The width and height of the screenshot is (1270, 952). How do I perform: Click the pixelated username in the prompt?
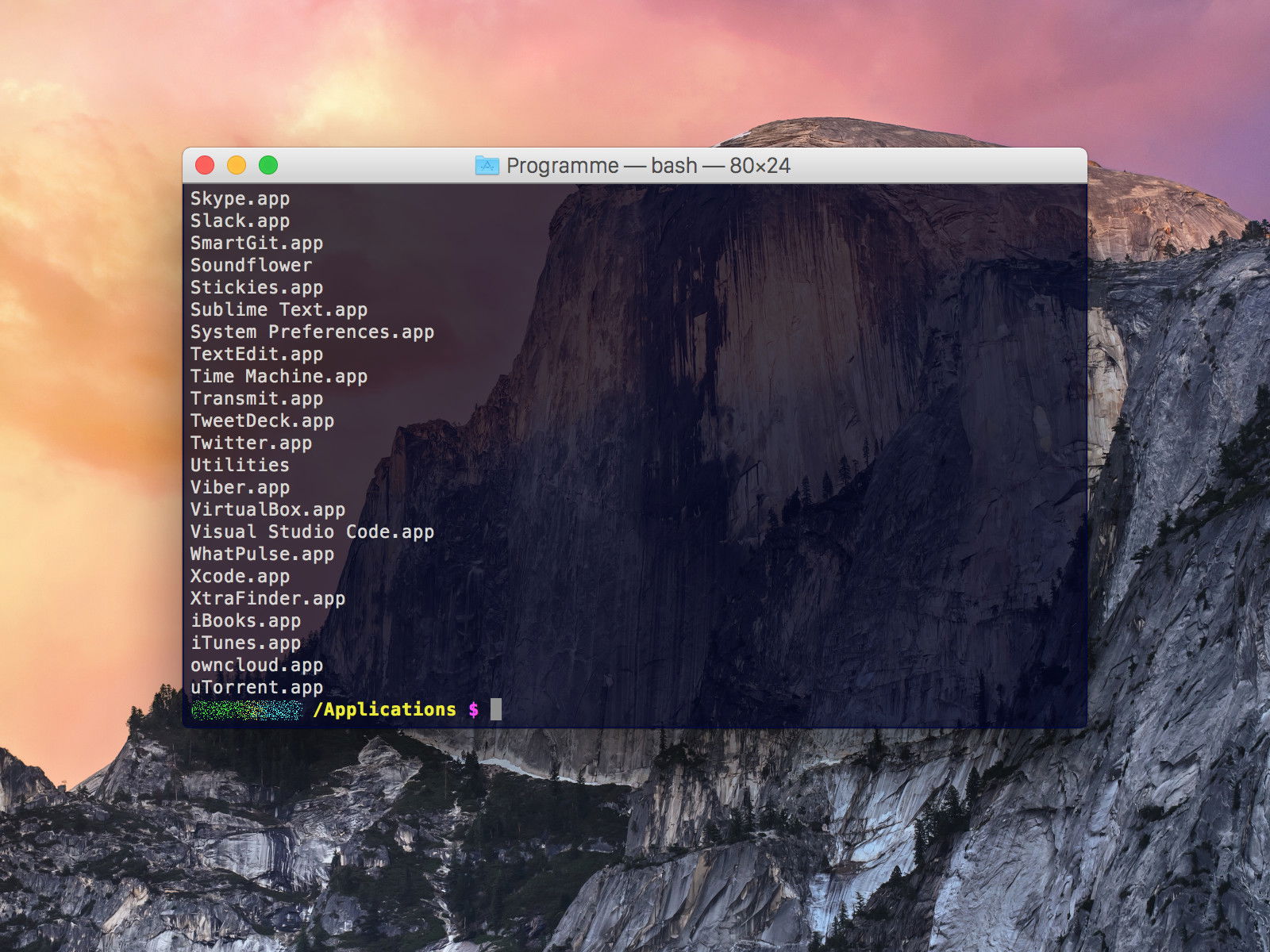click(x=247, y=710)
